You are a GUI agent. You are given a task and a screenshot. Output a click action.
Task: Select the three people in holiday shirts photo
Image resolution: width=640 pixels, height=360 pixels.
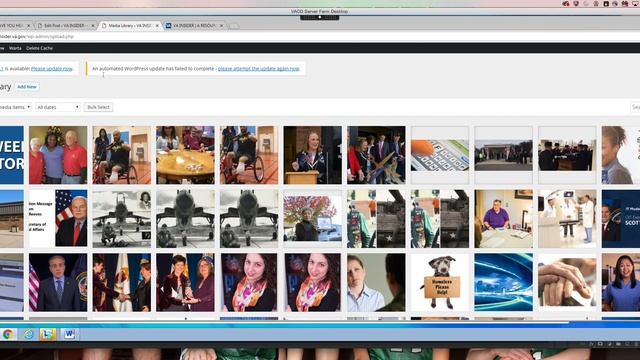58,155
